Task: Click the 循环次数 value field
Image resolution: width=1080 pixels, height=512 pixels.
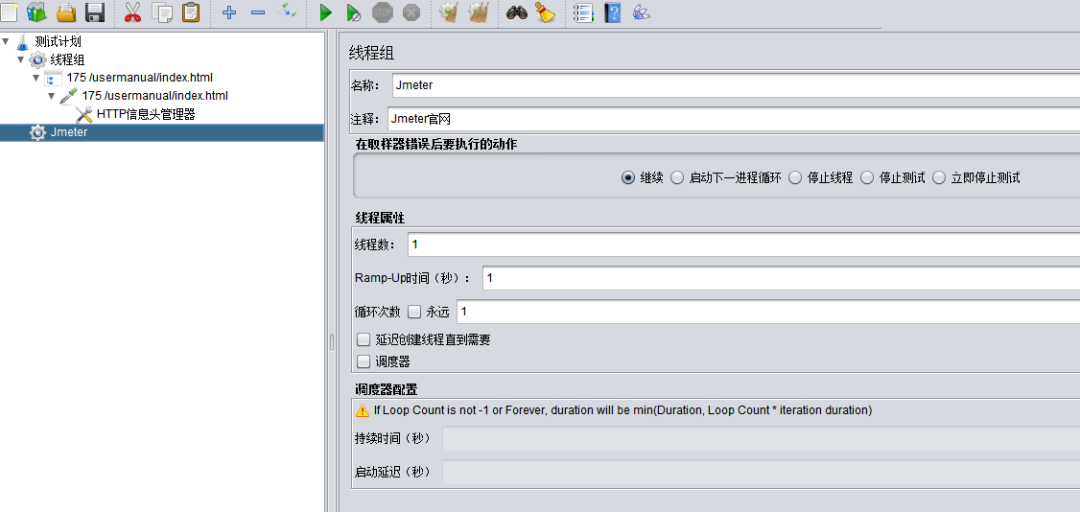Action: (769, 311)
